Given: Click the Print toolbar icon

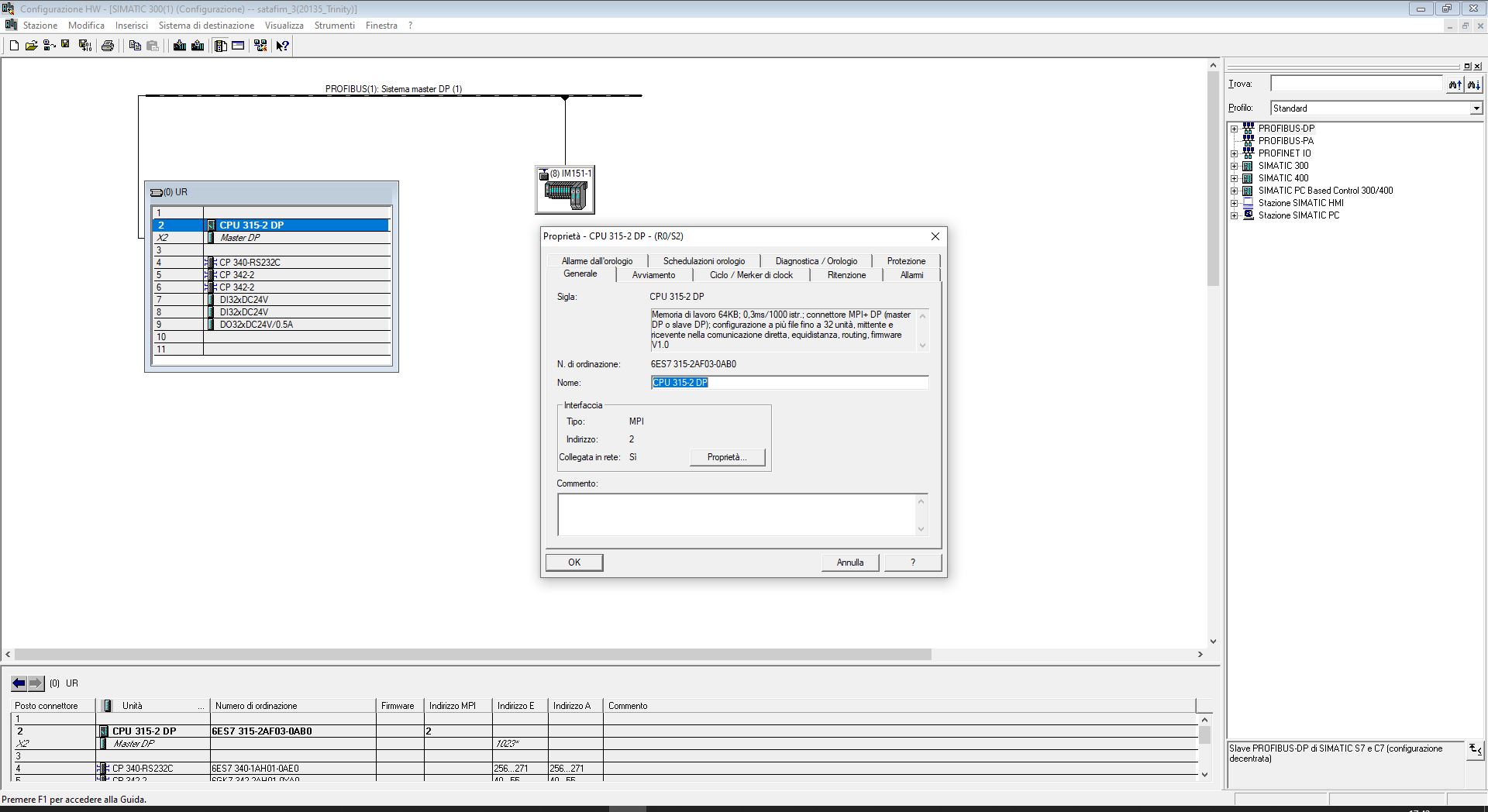Looking at the screenshot, I should point(108,46).
